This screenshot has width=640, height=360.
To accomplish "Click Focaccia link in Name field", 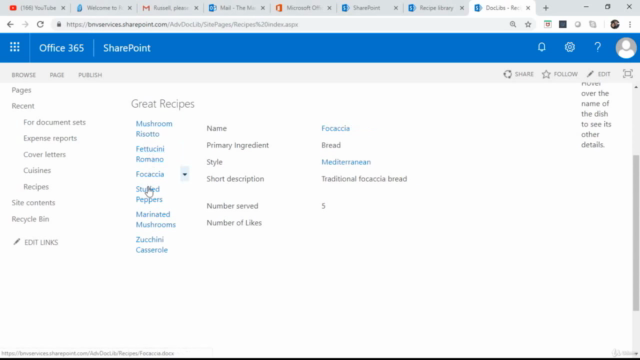I will coord(336,128).
